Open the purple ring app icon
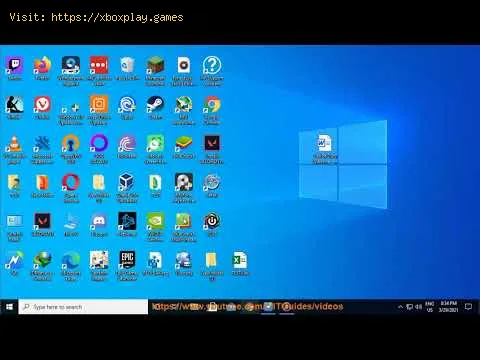This screenshot has width=480, height=360. click(x=99, y=144)
